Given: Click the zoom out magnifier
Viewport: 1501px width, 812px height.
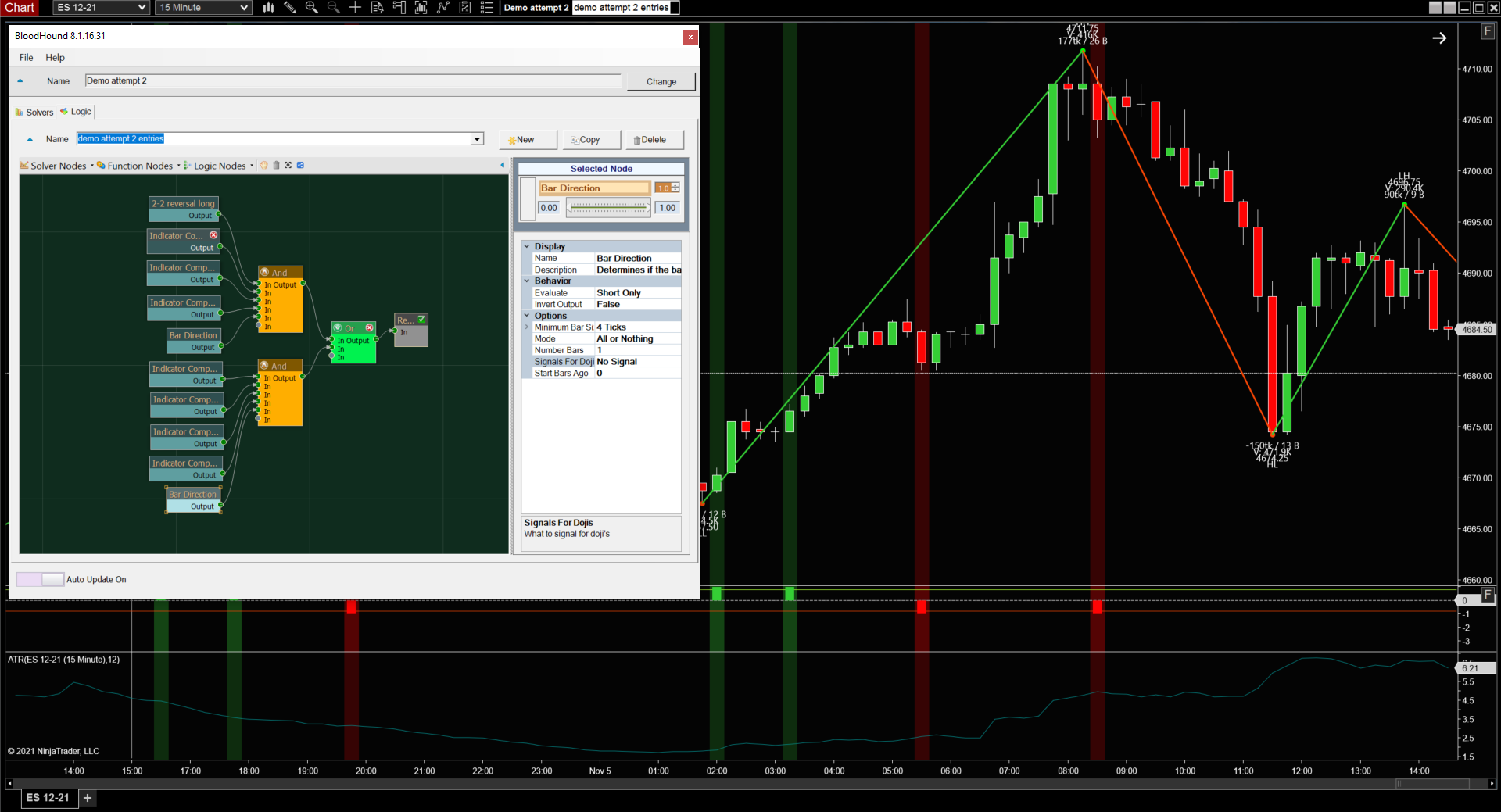Looking at the screenshot, I should pos(334,8).
